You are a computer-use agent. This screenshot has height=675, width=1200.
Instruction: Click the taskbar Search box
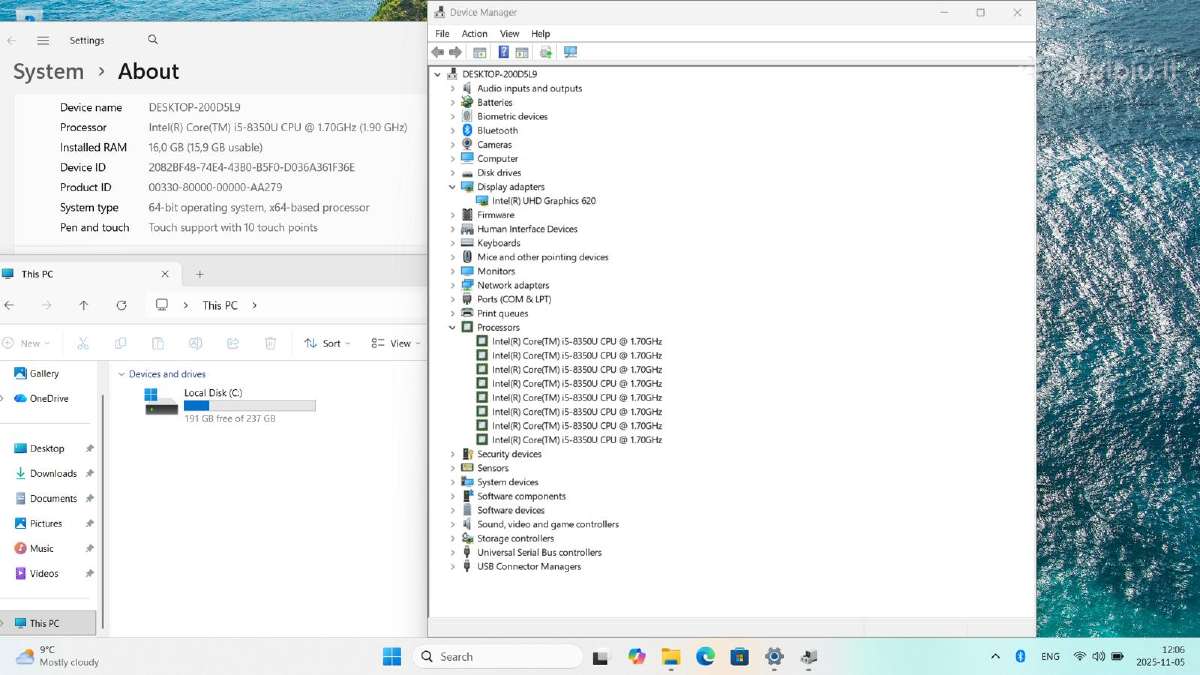(497, 657)
